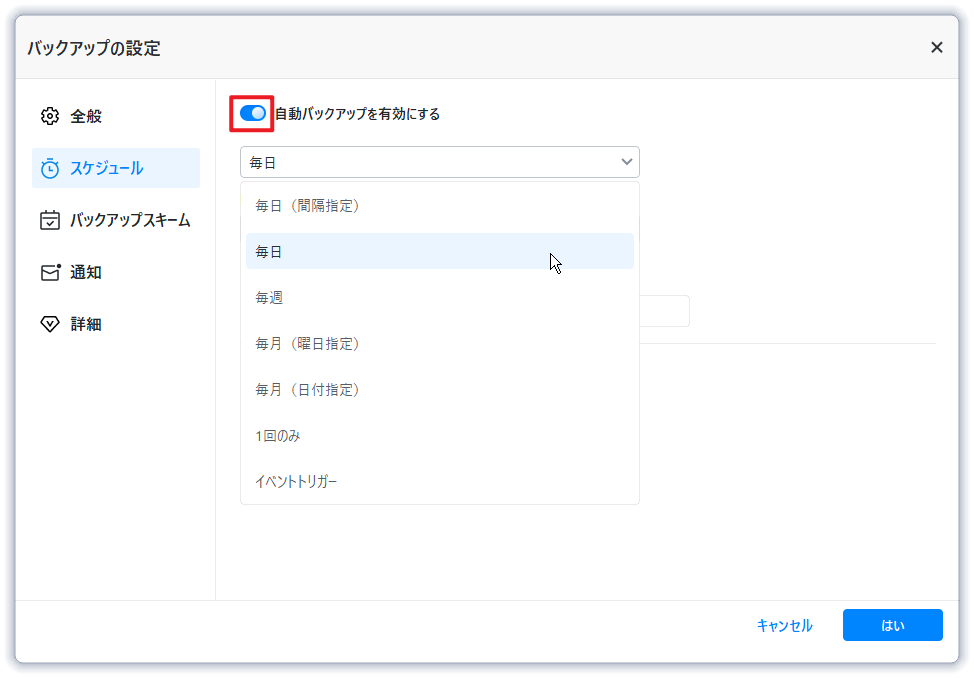The height and width of the screenshot is (678, 974).
Task: Confirm settings with the はい button
Action: click(892, 625)
